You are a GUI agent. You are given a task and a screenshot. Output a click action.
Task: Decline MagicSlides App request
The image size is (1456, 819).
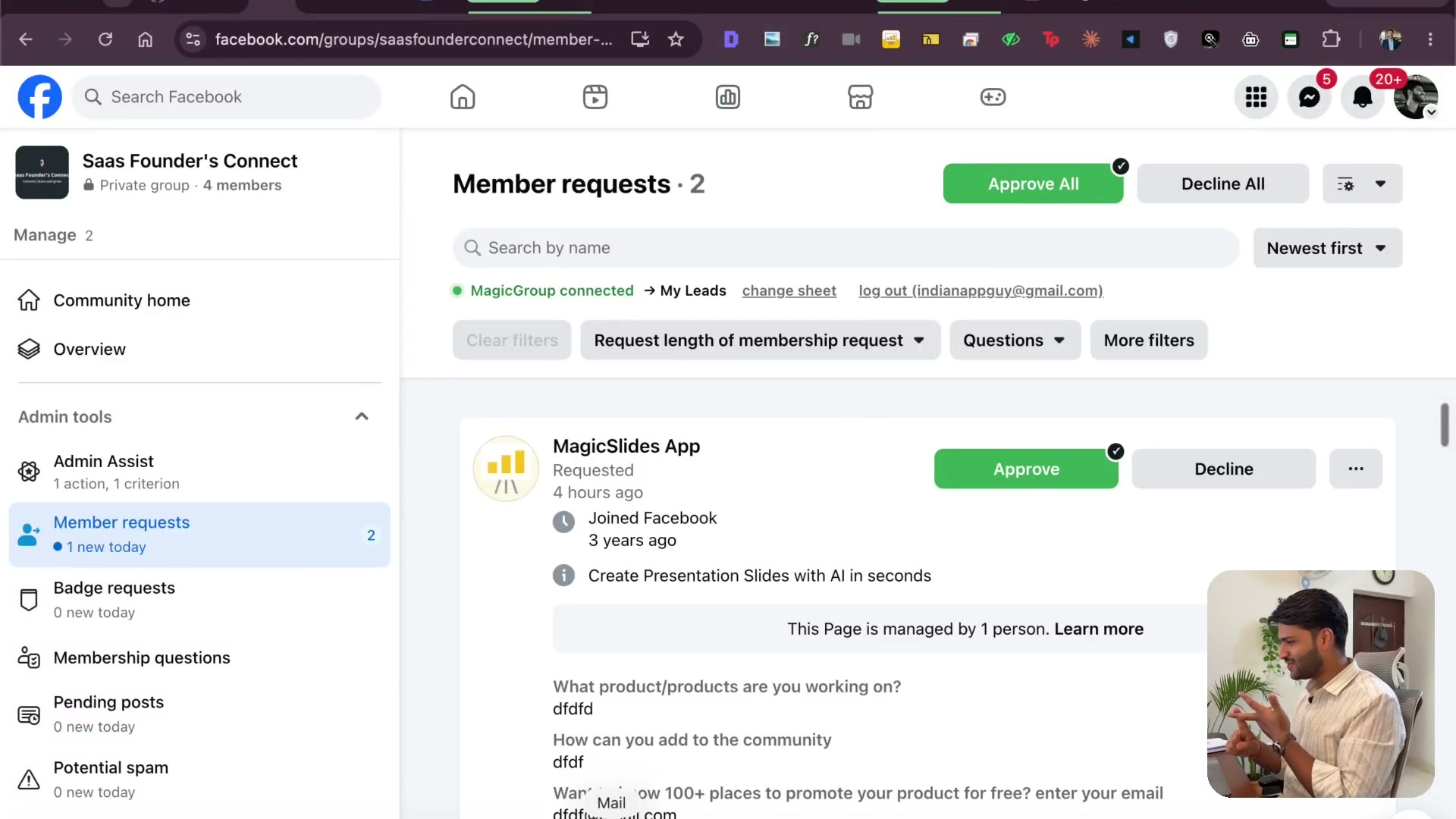click(x=1223, y=469)
